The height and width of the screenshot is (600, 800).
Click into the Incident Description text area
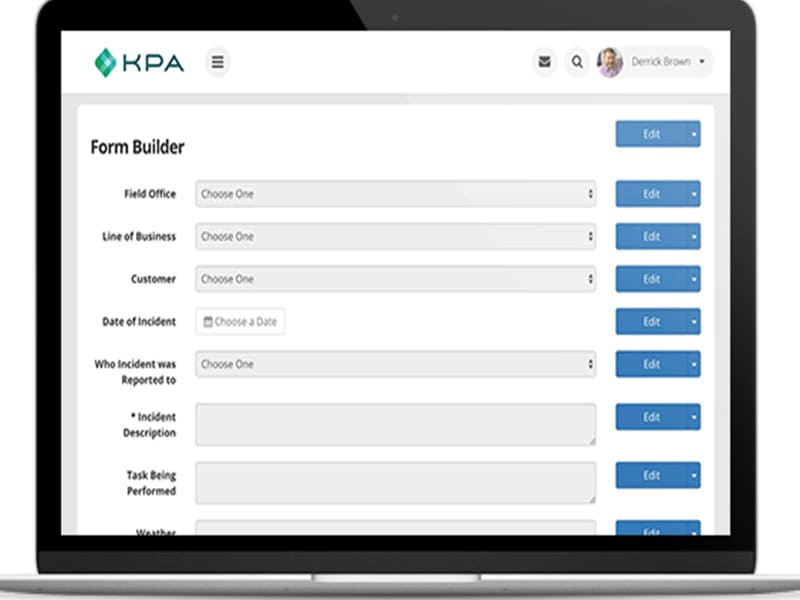pos(395,424)
